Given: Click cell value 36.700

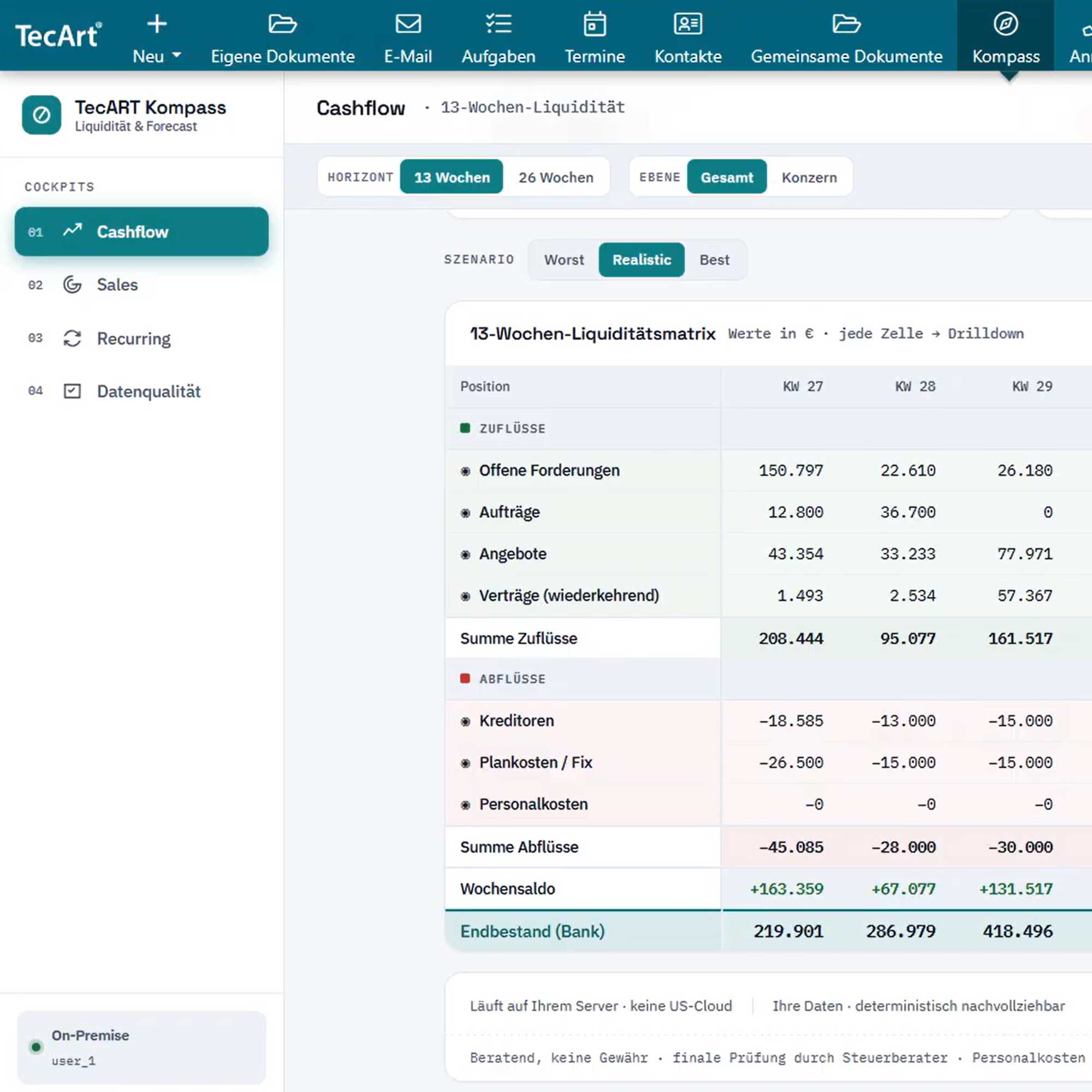Looking at the screenshot, I should coord(908,512).
